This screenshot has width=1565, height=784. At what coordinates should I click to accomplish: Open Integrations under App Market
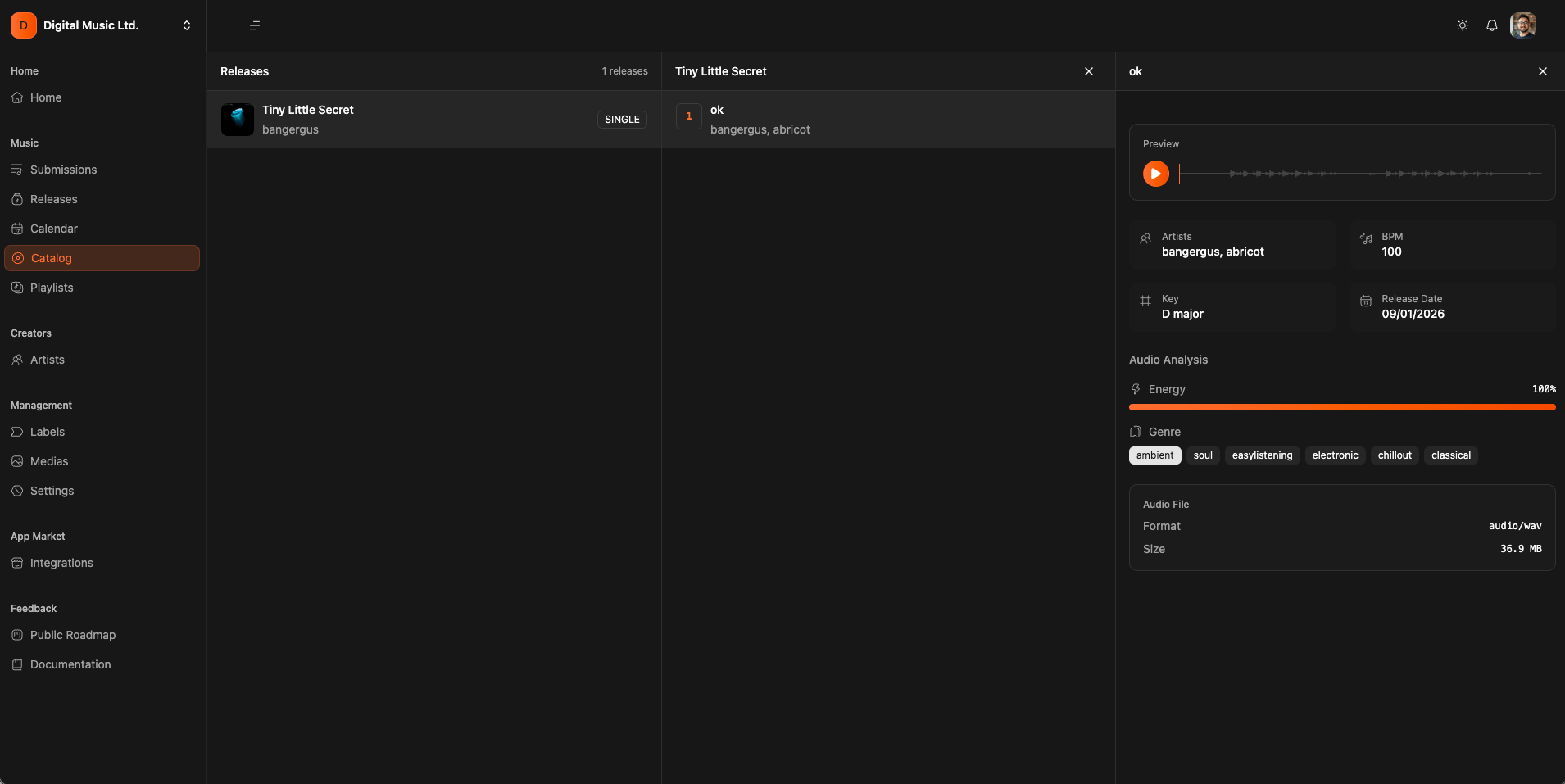coord(102,563)
